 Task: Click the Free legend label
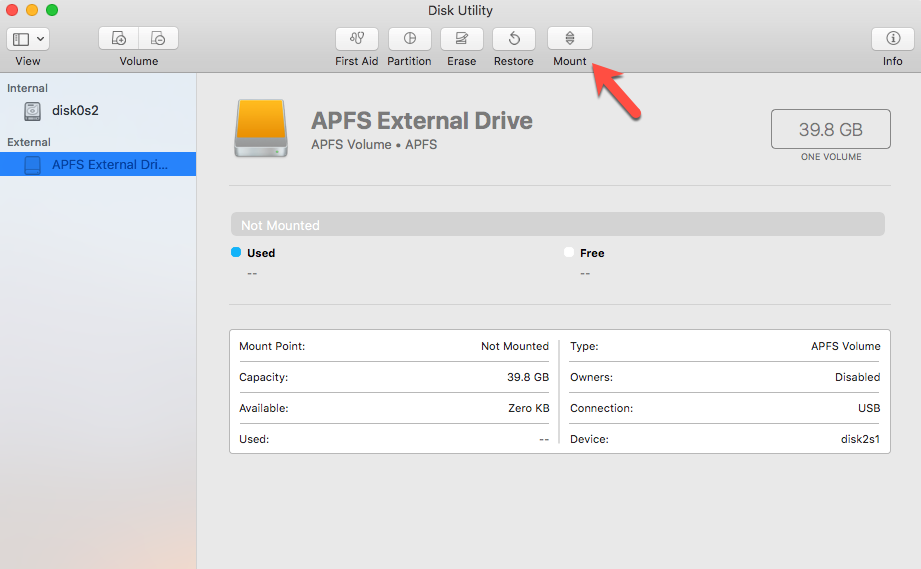592,253
